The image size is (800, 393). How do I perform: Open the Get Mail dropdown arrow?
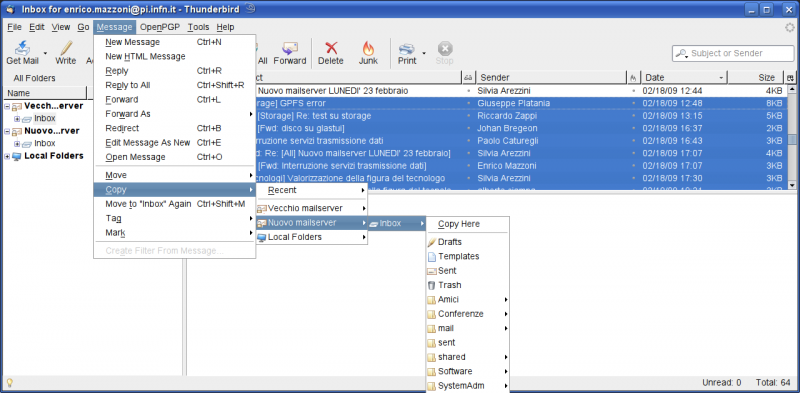(x=45, y=53)
